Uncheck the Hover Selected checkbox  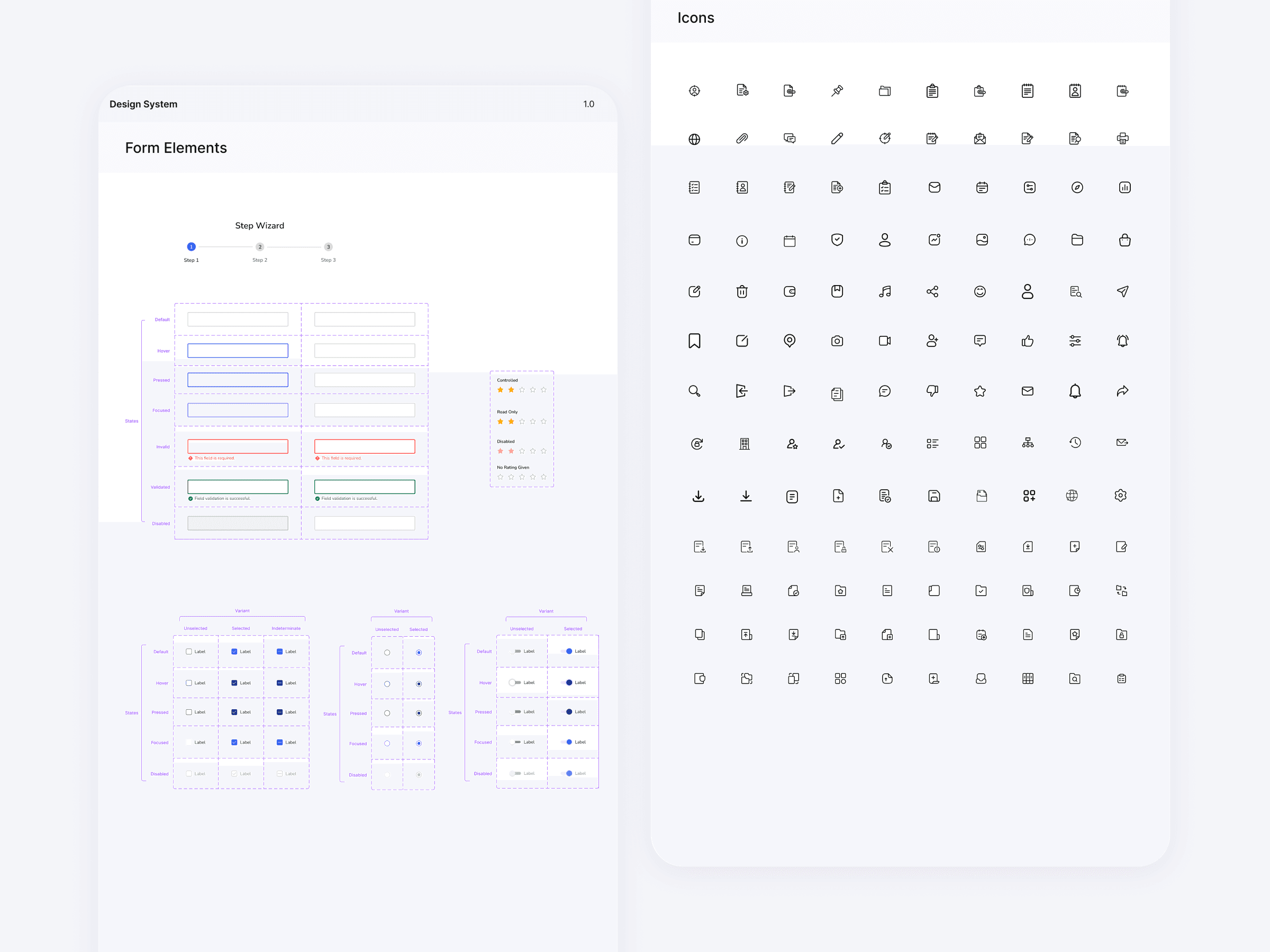coord(234,683)
